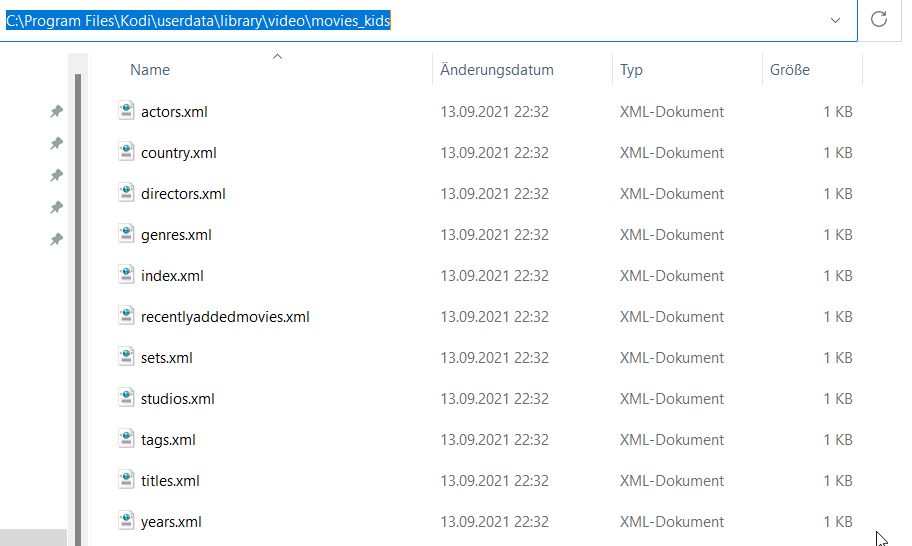The height and width of the screenshot is (546, 912).
Task: Refresh the folder view with reload icon
Action: tap(879, 19)
